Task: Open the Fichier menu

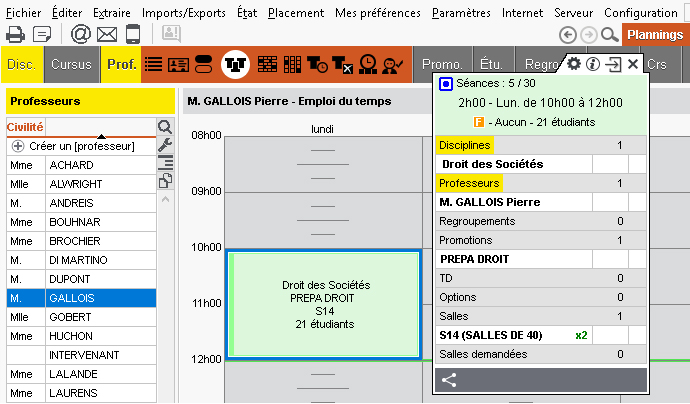Action: (x=24, y=13)
